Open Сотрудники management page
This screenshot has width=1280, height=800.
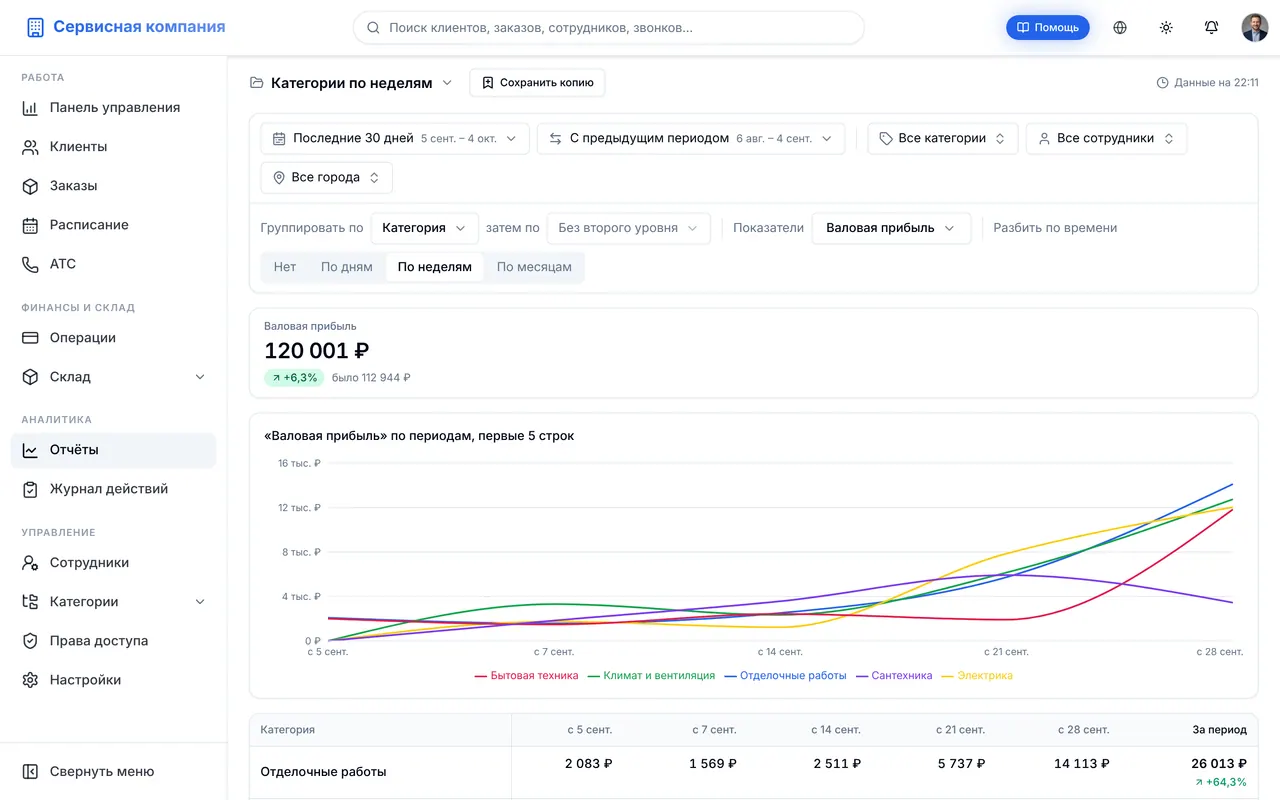pyautogui.click(x=114, y=562)
